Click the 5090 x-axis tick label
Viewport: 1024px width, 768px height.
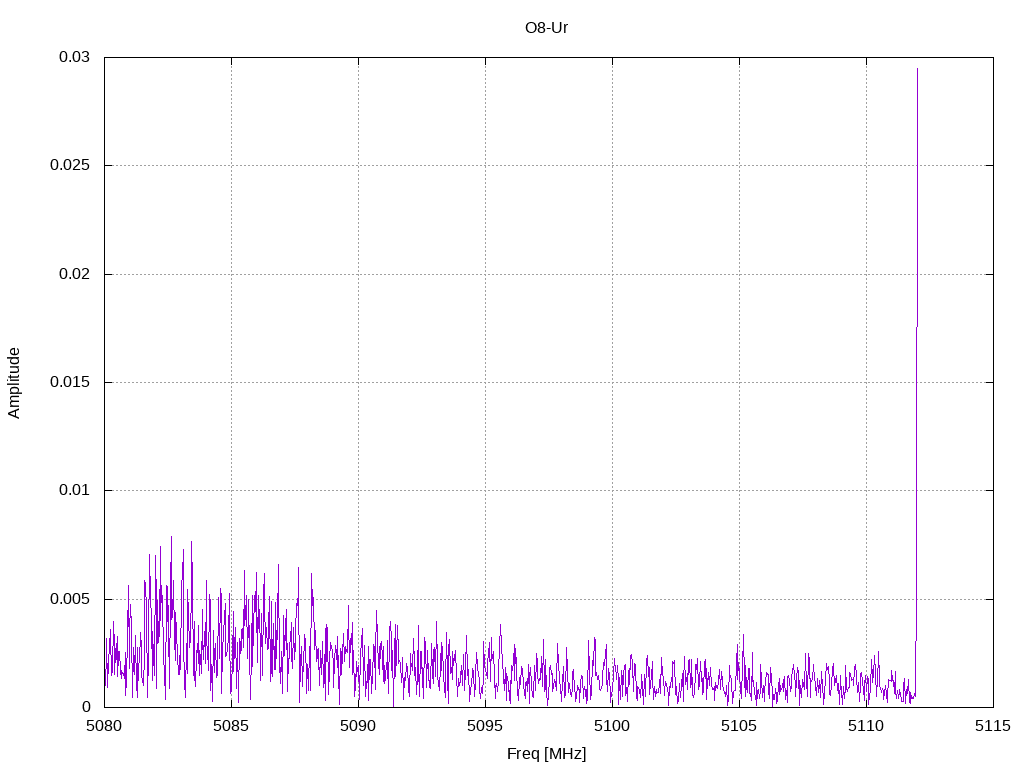pos(358,726)
